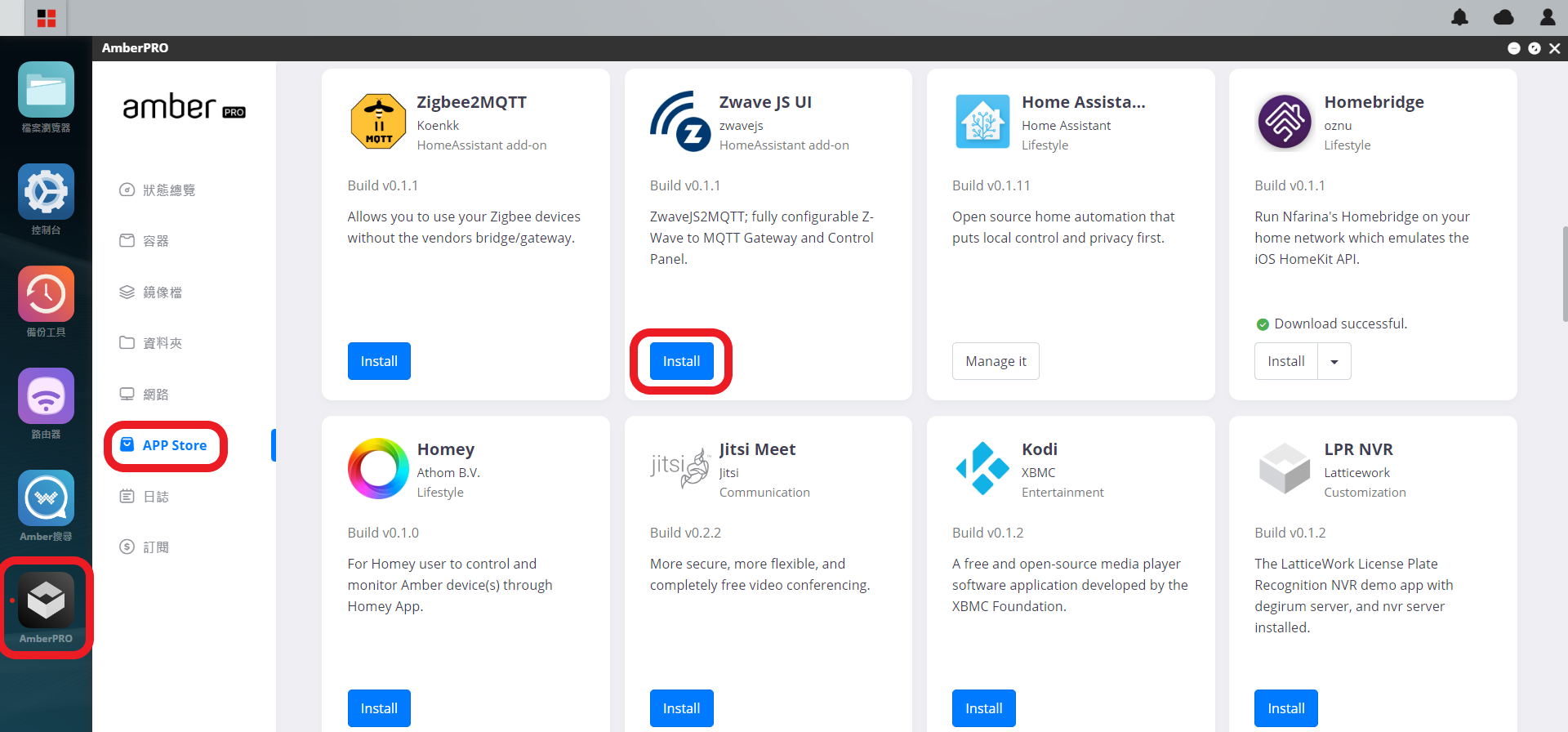The height and width of the screenshot is (732, 1568).
Task: Install Jitsi Meet
Action: tap(681, 708)
